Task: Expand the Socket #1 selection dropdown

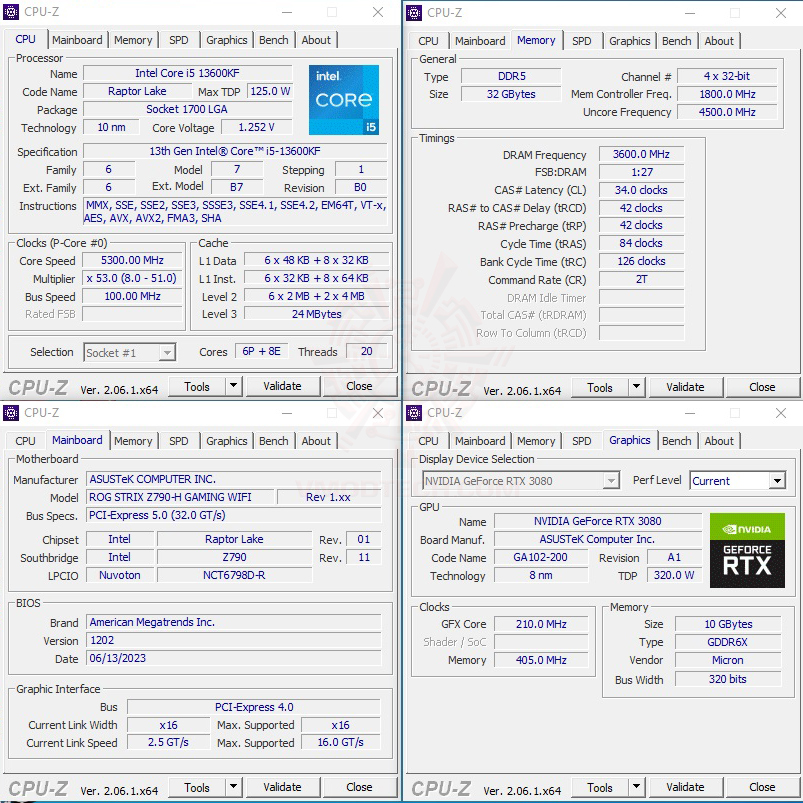Action: tap(166, 352)
